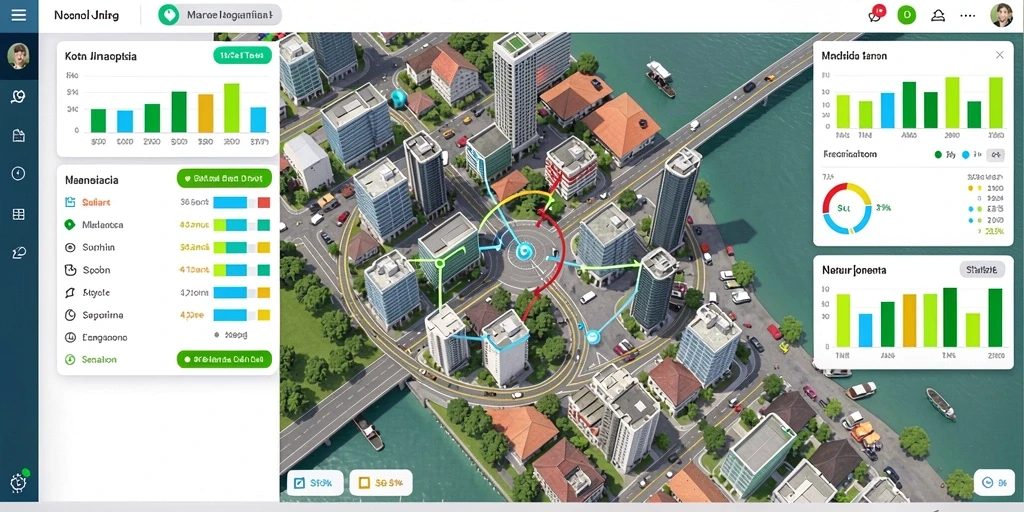This screenshot has width=1024, height=512.
Task: Click the green button beside the Senalon row
Action: (224, 359)
